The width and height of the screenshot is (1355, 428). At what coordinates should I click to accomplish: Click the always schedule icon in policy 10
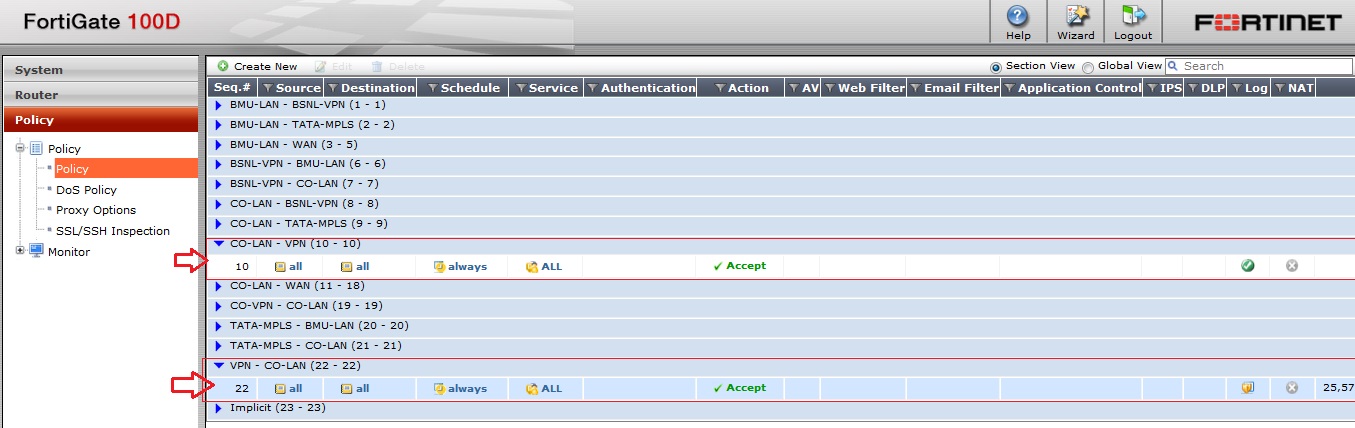click(x=438, y=267)
